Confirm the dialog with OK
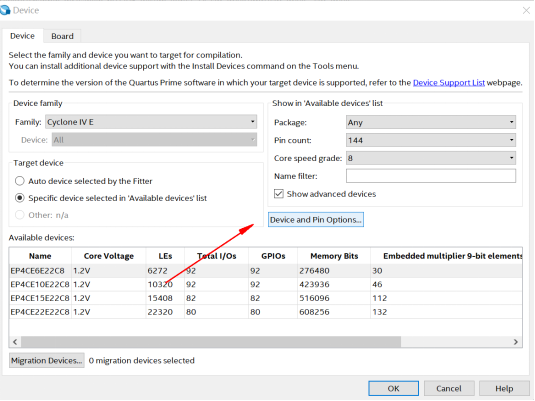 click(393, 388)
